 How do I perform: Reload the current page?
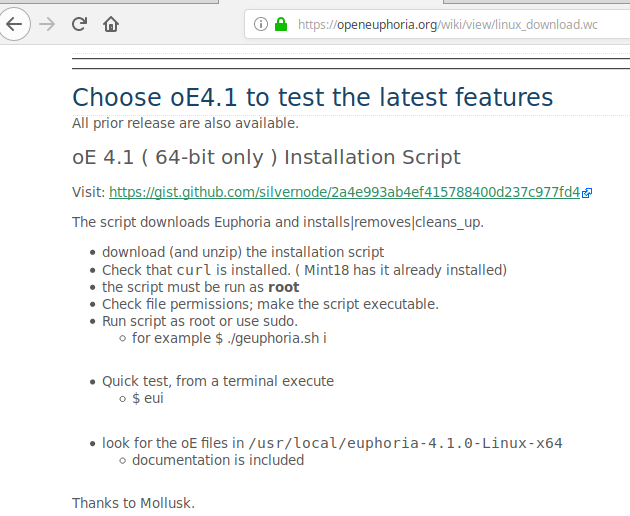[x=79, y=24]
